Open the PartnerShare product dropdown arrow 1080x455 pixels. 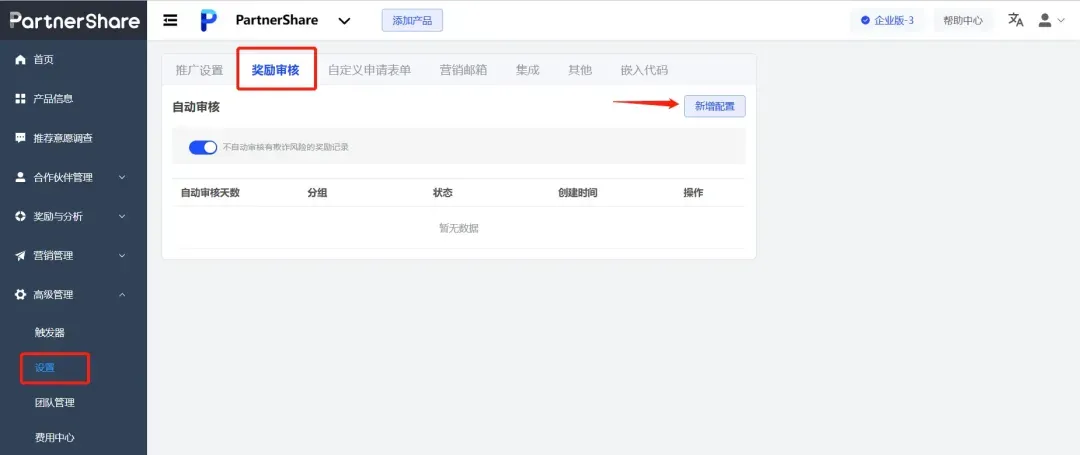coord(344,21)
